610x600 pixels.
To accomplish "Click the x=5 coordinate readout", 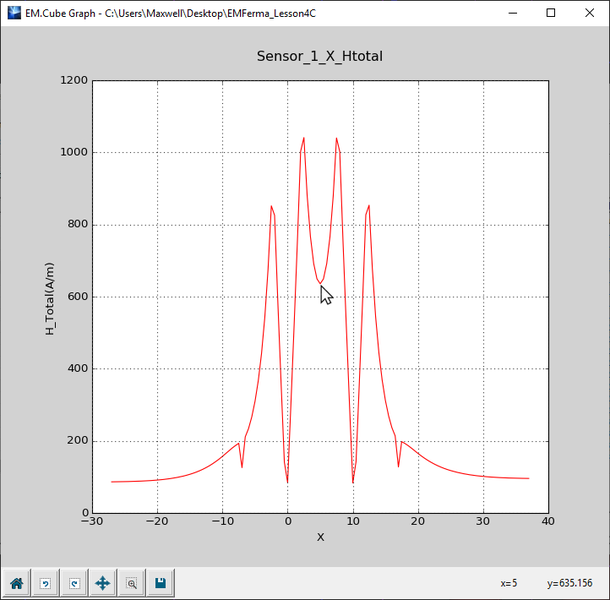I will point(508,582).
